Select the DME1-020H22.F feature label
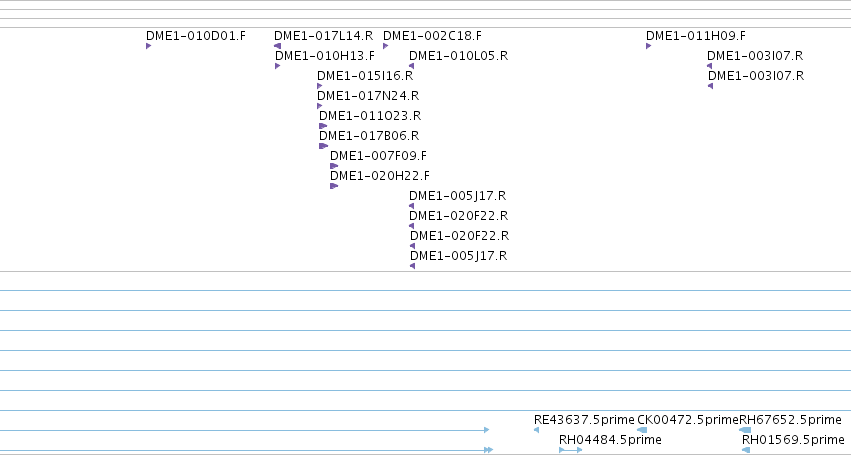Screen dimensions: 851x455 (380, 176)
